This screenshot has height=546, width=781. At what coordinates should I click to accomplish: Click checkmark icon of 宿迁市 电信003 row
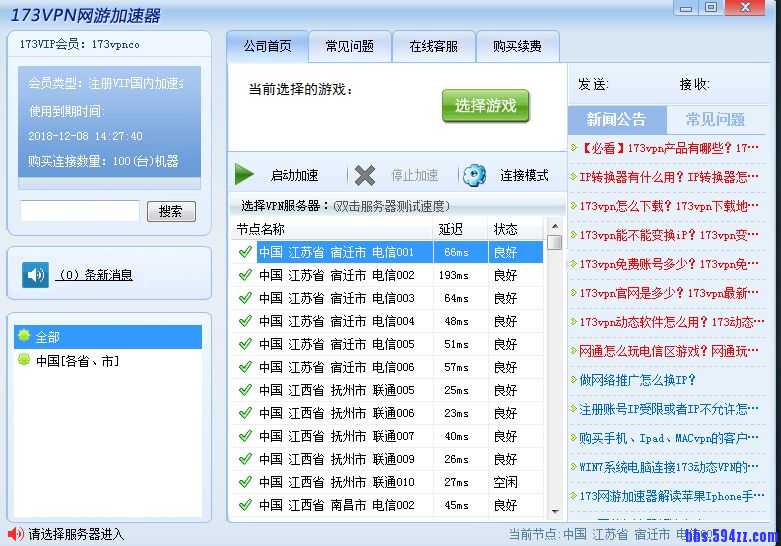coord(245,298)
